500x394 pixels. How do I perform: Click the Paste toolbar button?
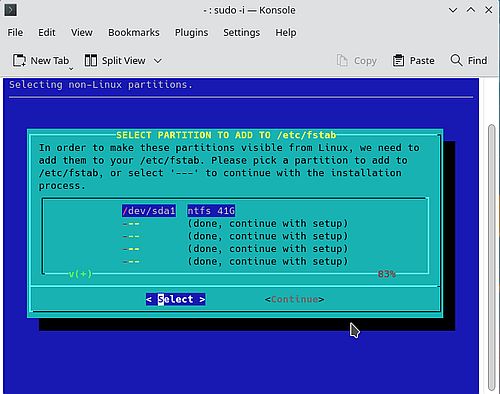click(414, 61)
